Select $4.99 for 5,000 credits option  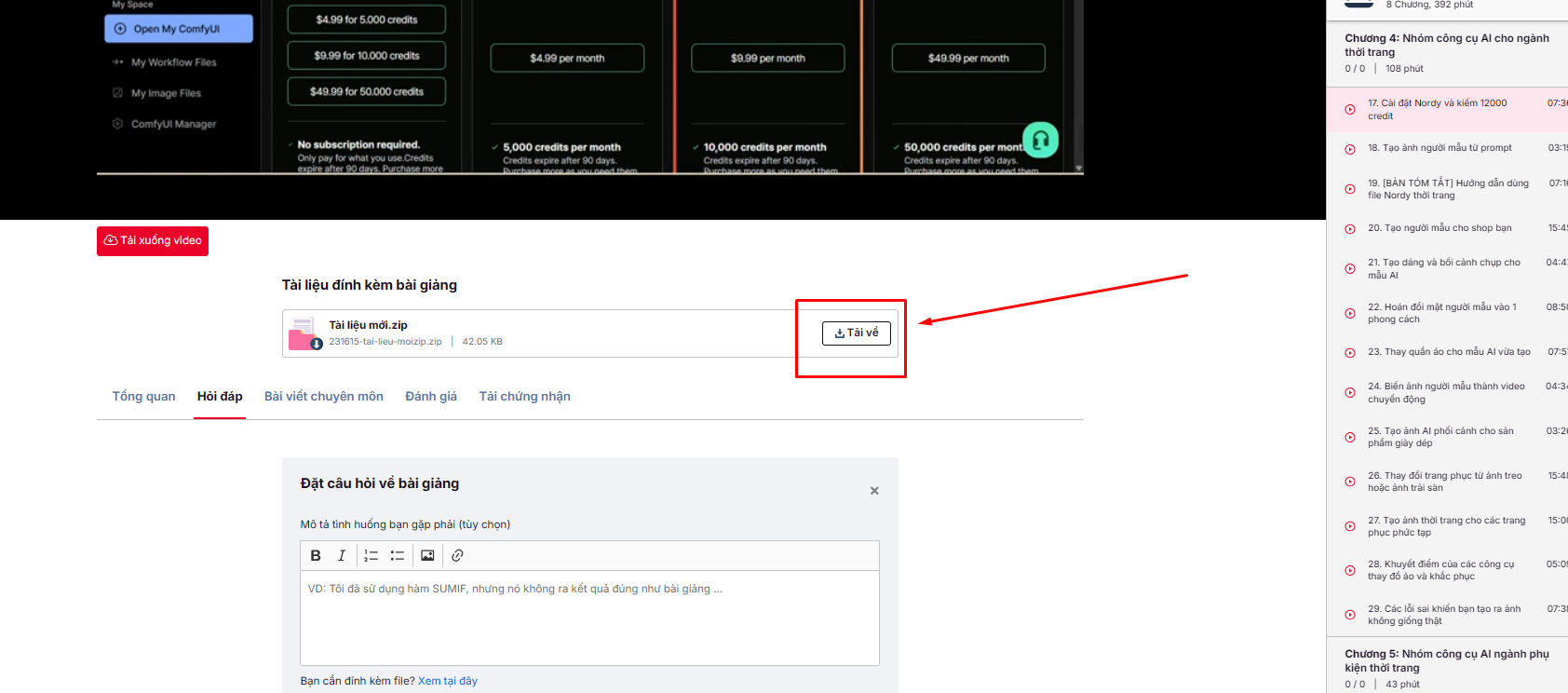367,20
